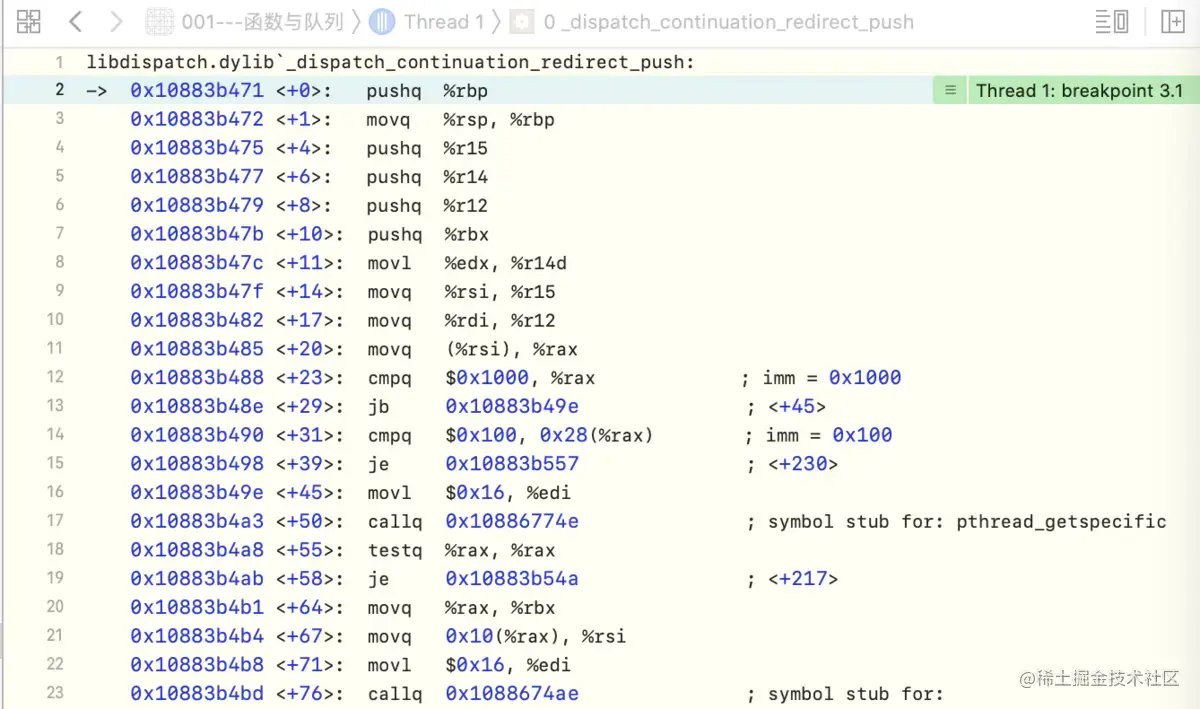Click the <+217> comment
1200x709 pixels.
point(793,579)
